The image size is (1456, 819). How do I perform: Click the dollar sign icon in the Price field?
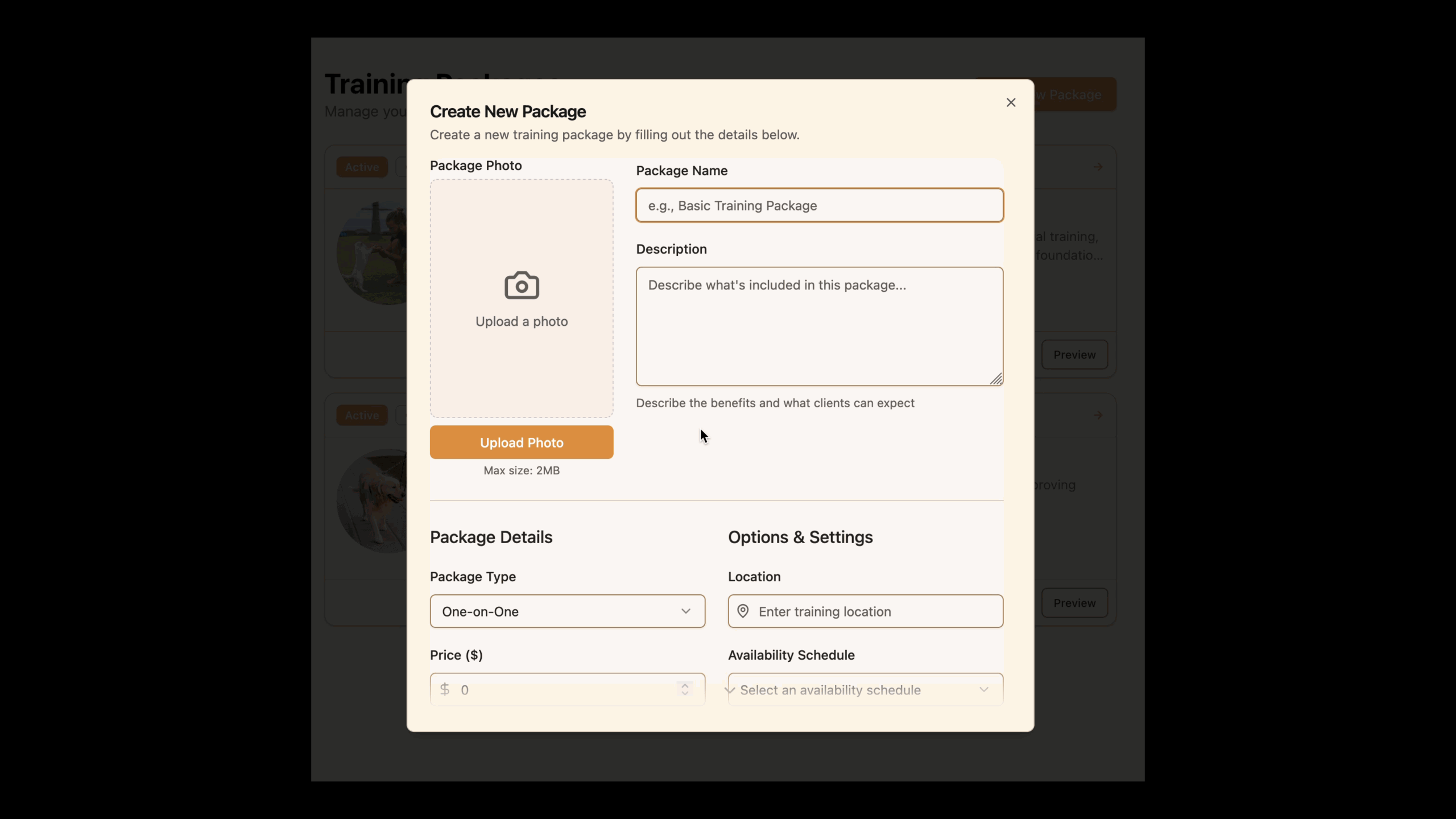[445, 689]
